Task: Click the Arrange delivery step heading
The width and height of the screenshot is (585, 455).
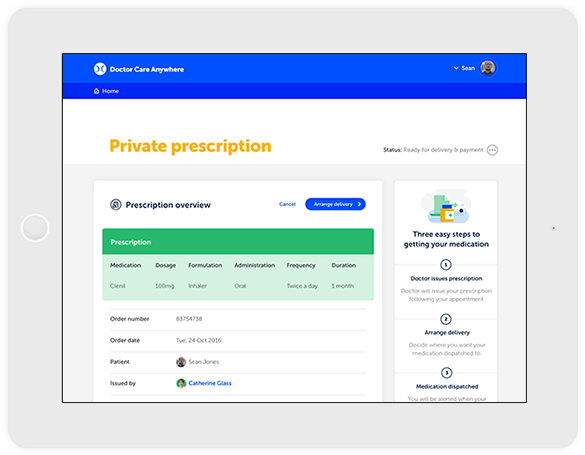Action: pyautogui.click(x=447, y=333)
